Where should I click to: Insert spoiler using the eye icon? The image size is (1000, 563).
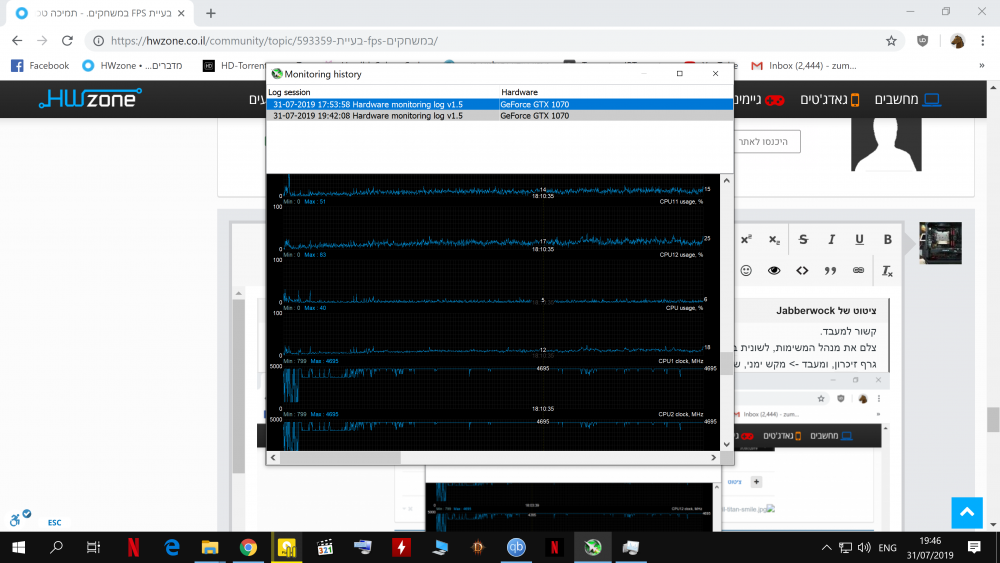(x=774, y=270)
